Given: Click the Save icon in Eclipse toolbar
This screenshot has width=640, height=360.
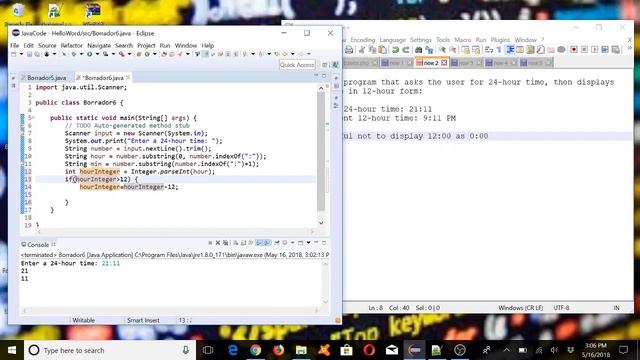Looking at the screenshot, I should [x=29, y=54].
